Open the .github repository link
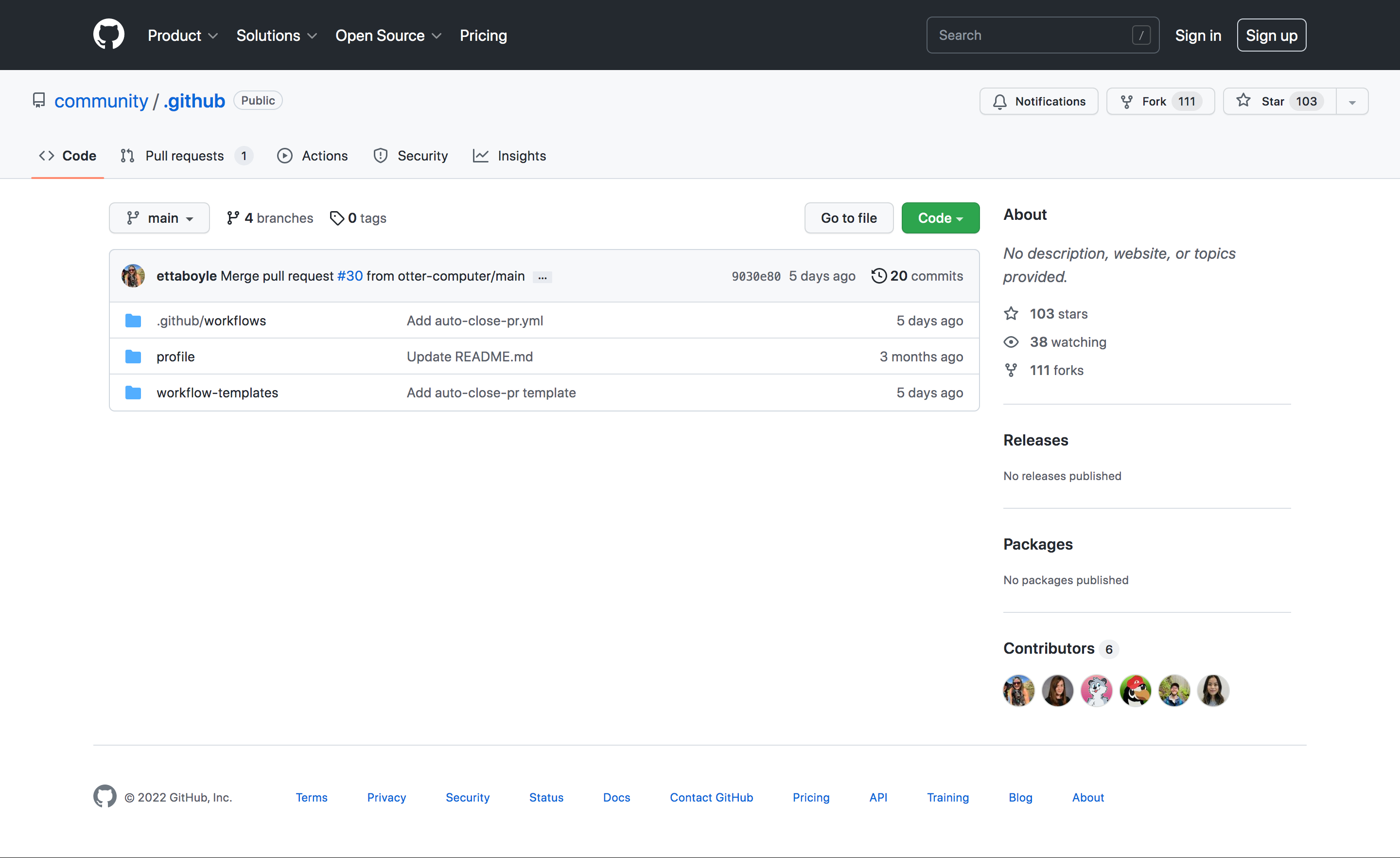This screenshot has width=1400, height=858. [194, 101]
